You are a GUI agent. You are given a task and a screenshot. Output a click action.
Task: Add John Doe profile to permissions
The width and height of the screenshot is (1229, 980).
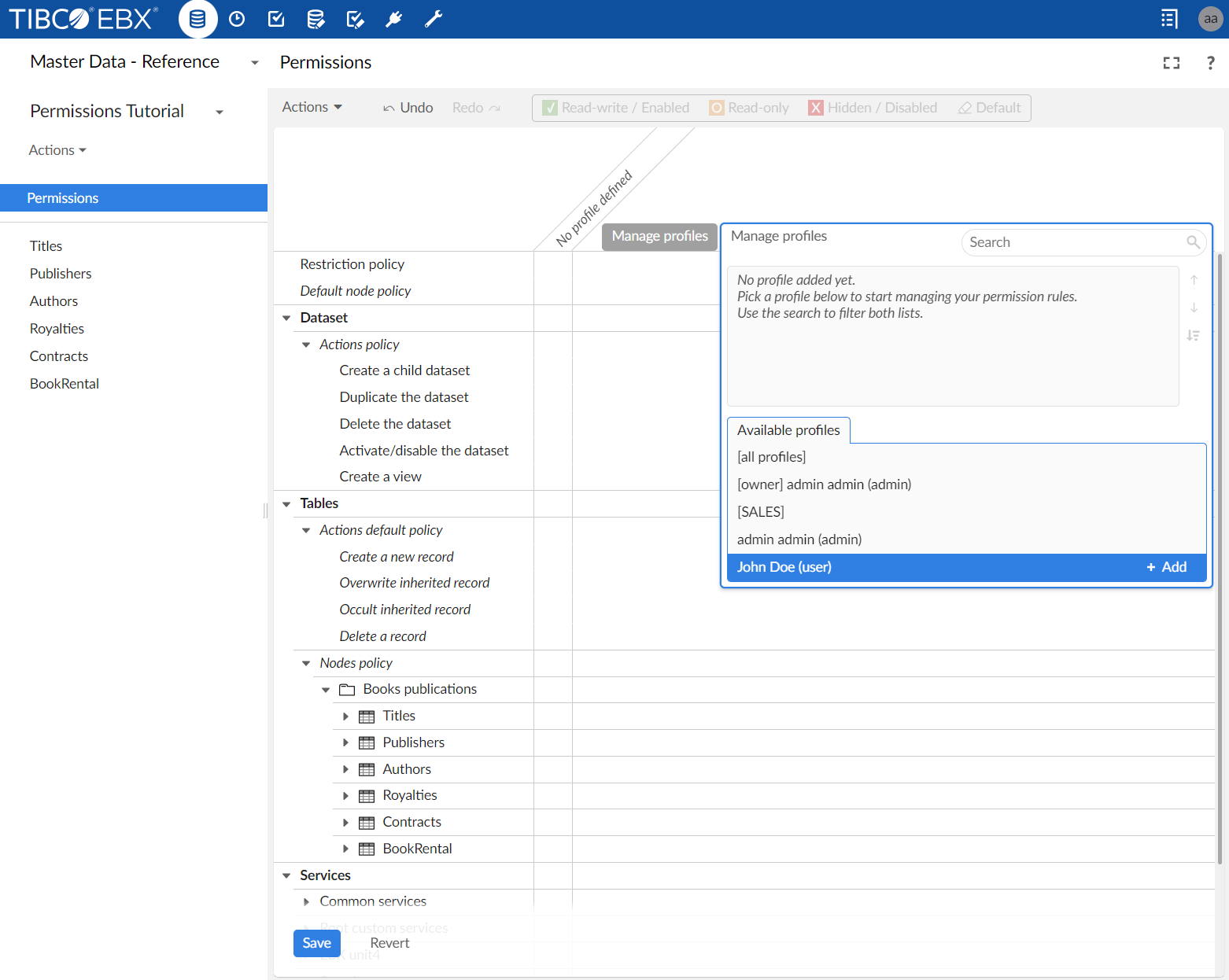(1166, 566)
